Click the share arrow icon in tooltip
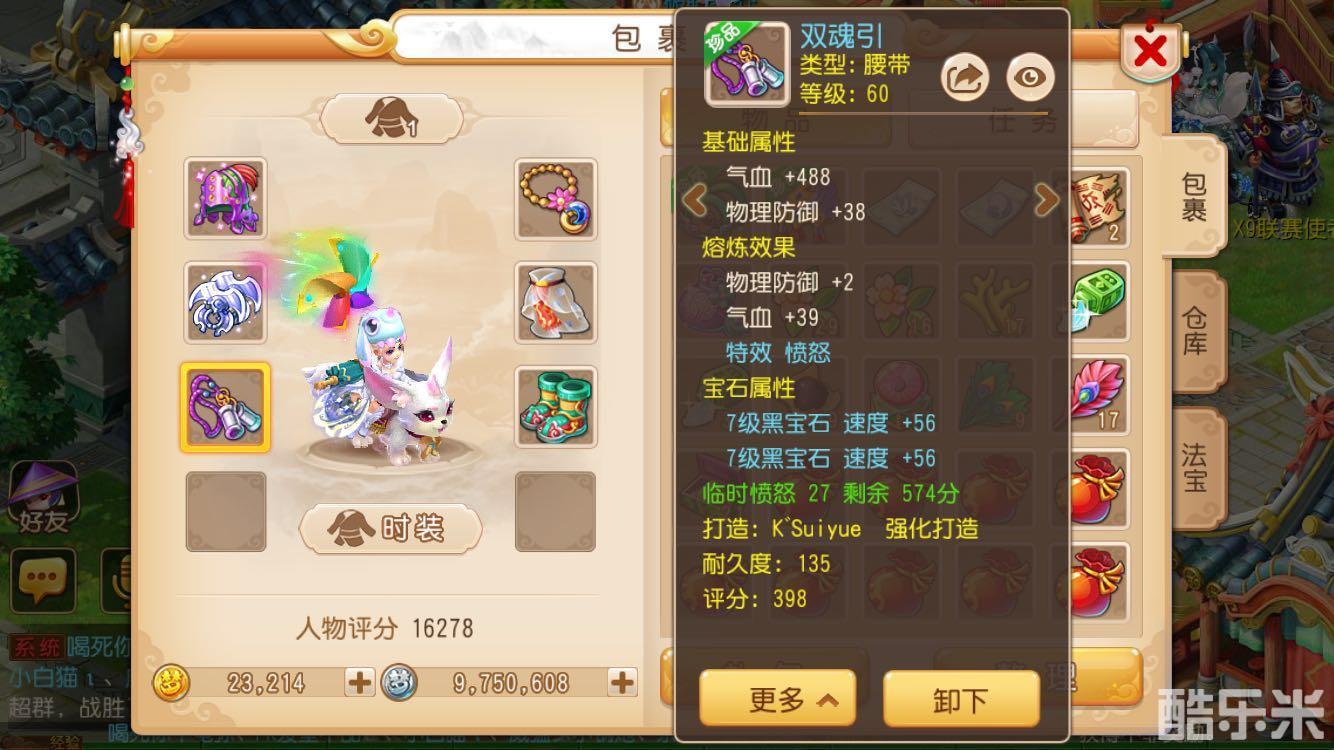 click(x=965, y=78)
